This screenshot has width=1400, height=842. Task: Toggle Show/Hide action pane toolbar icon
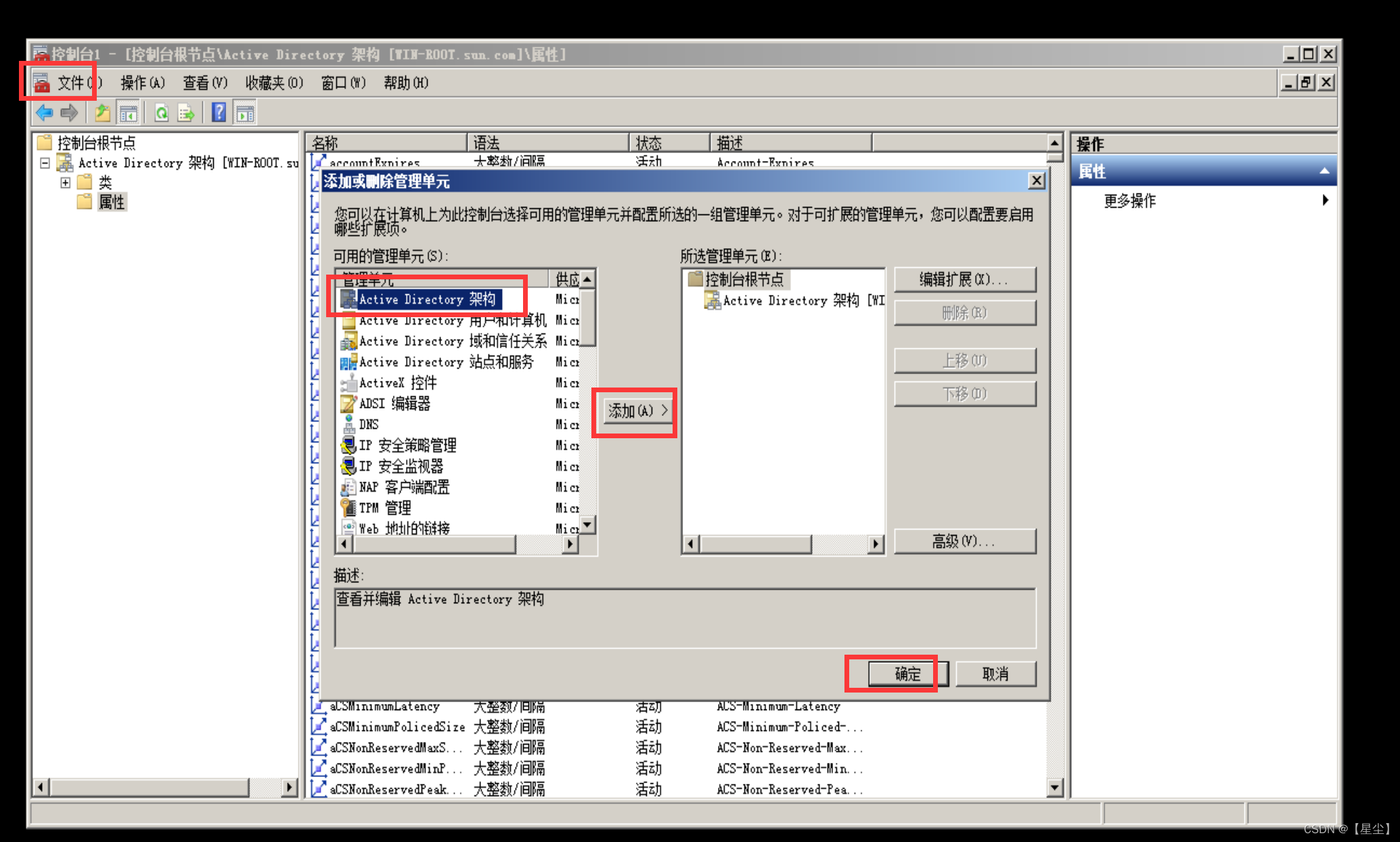(x=245, y=113)
